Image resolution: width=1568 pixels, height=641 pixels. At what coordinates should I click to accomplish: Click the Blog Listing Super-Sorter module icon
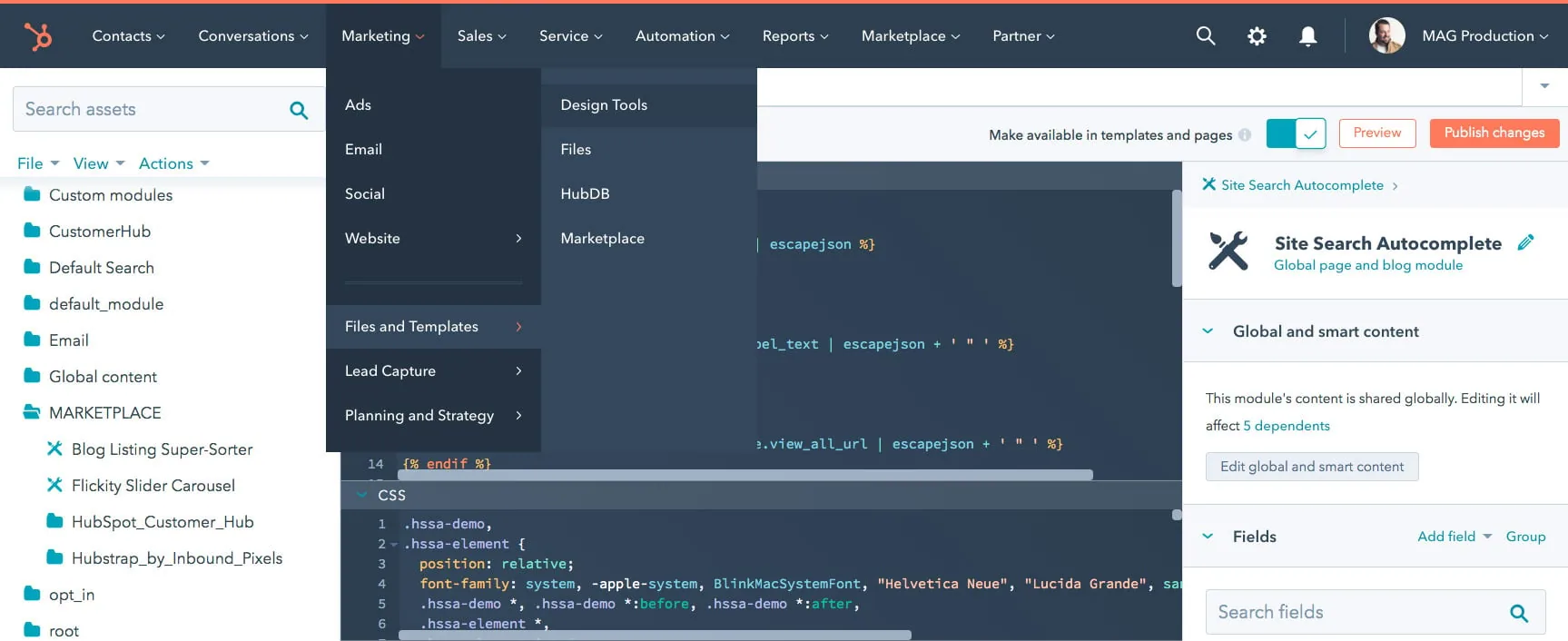point(54,449)
